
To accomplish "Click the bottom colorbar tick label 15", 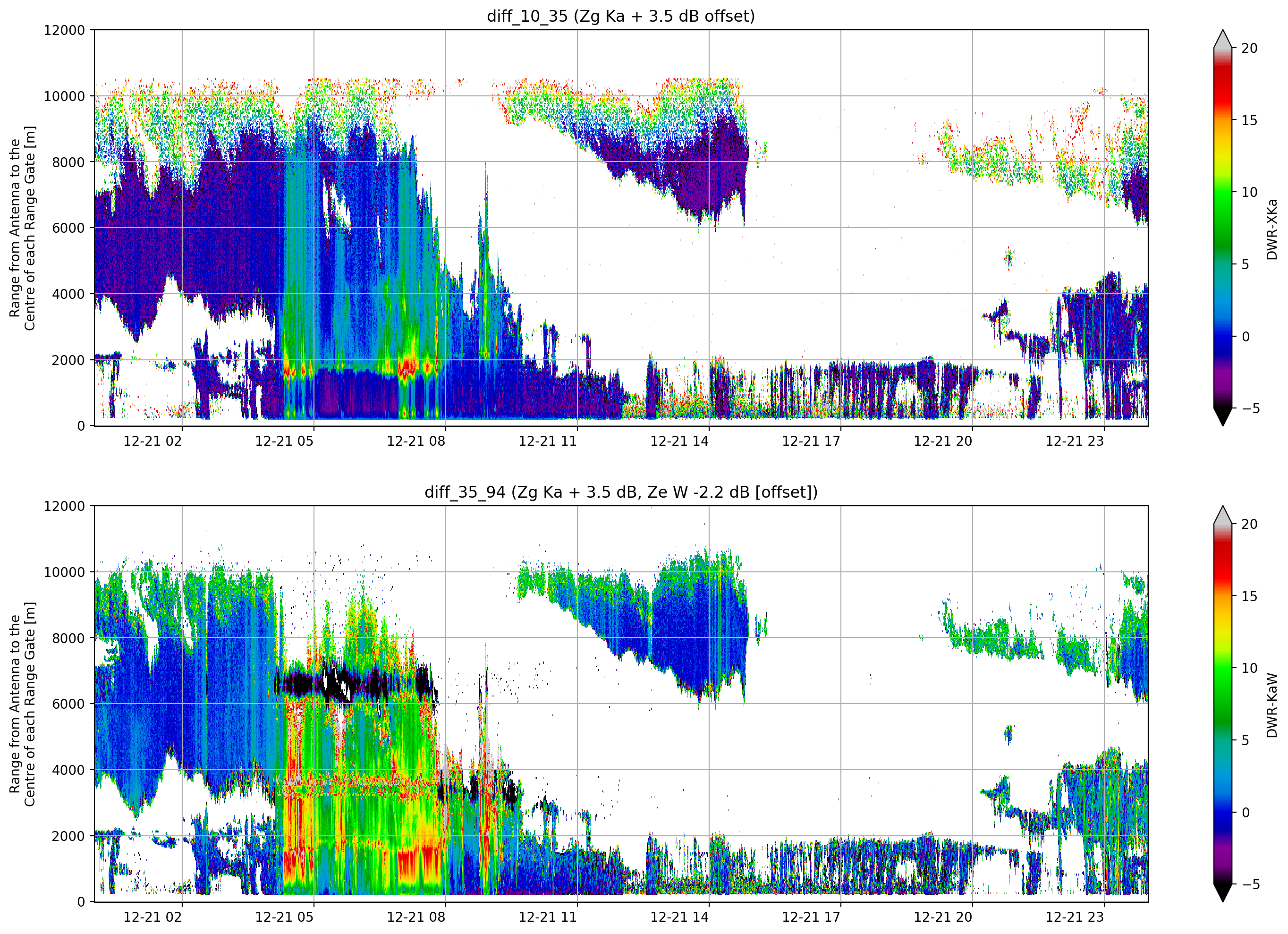I will click(1249, 596).
